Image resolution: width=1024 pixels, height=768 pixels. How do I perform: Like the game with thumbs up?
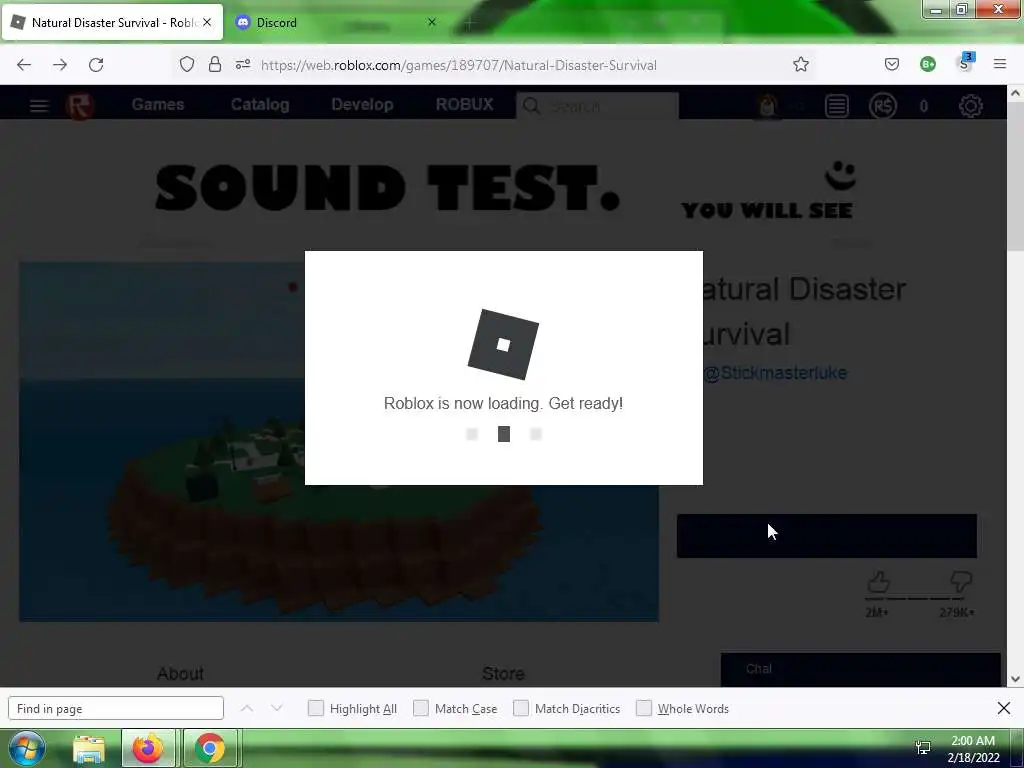pos(878,581)
